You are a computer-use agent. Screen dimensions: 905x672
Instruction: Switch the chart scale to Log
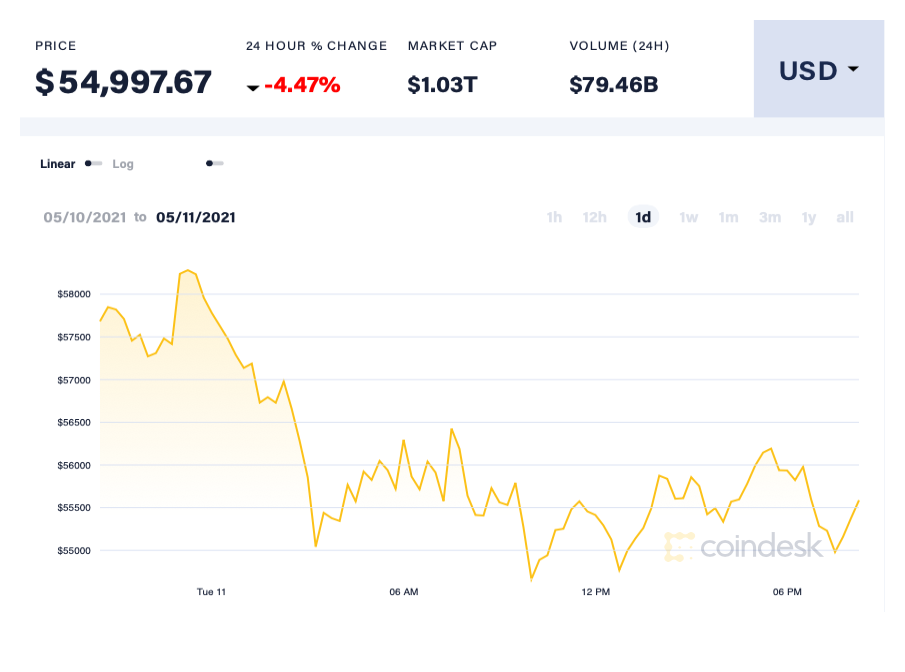pyautogui.click(x=123, y=163)
